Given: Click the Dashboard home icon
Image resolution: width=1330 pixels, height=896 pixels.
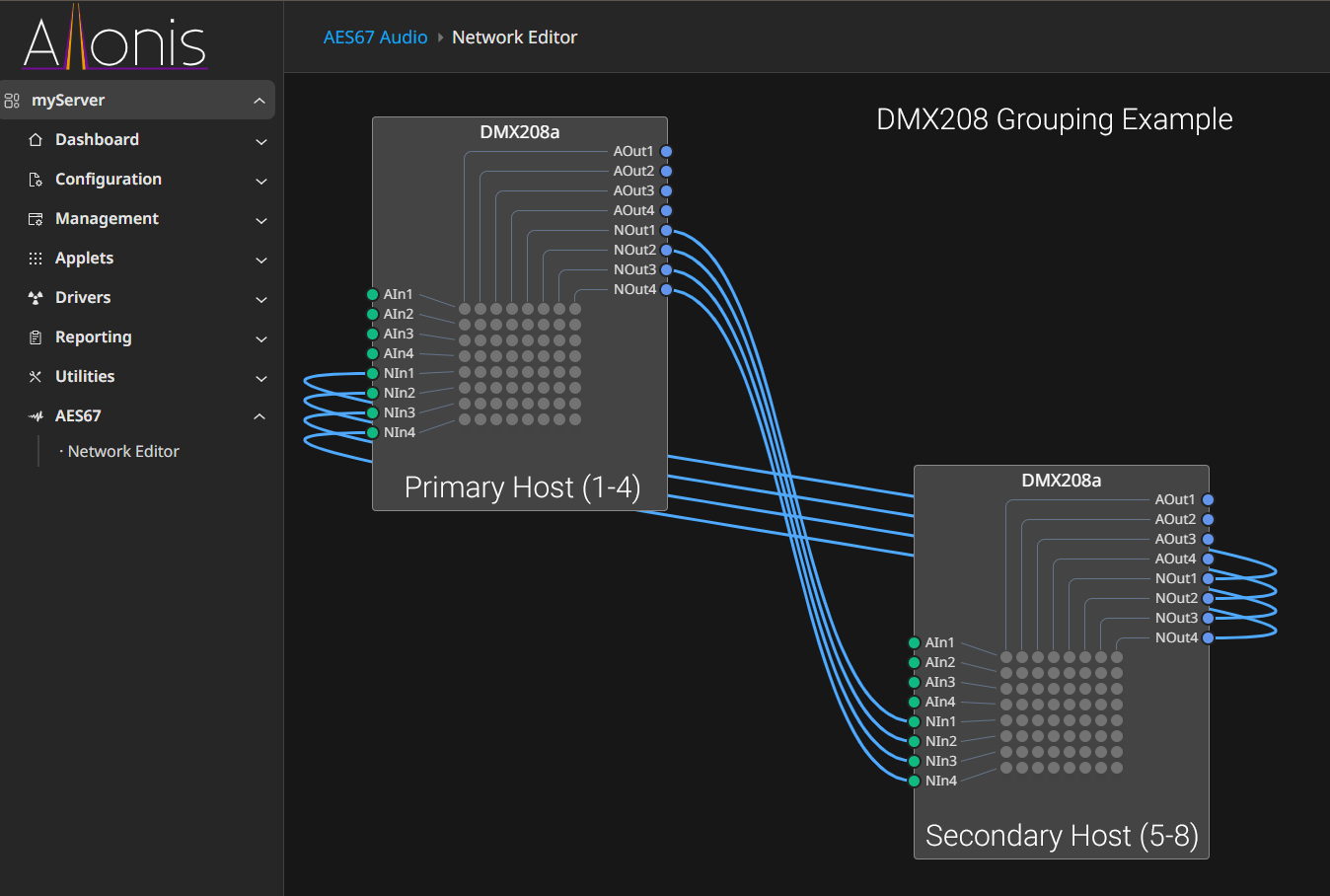Looking at the screenshot, I should click(x=36, y=140).
